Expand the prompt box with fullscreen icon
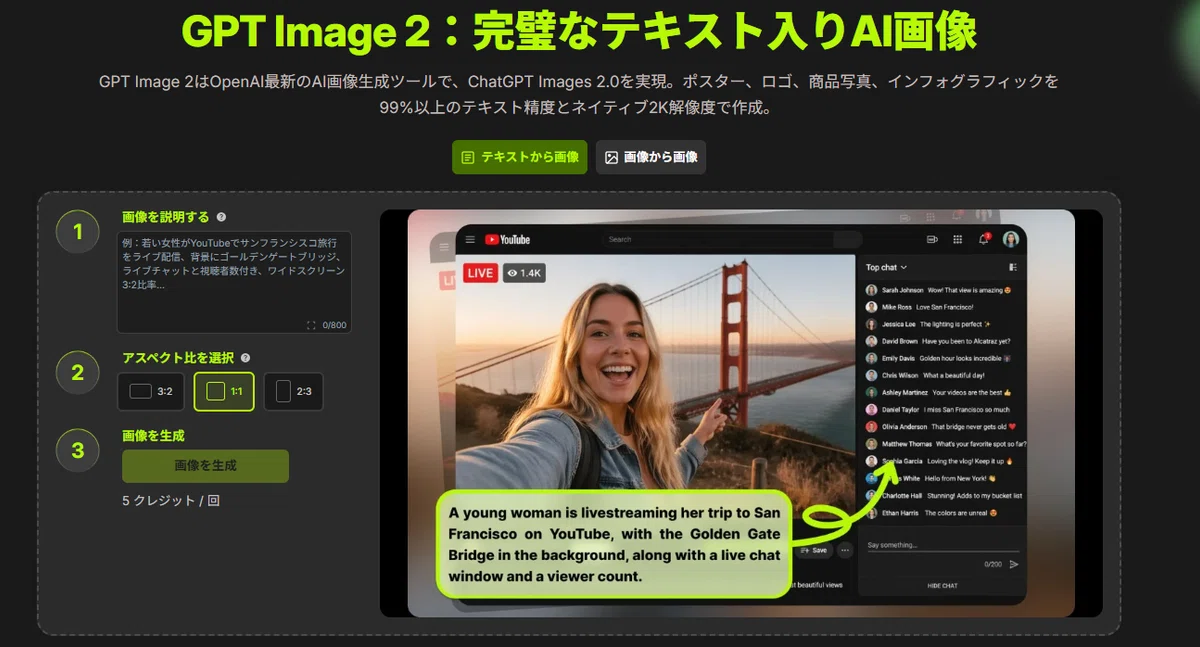The height and width of the screenshot is (647, 1200). pos(311,325)
